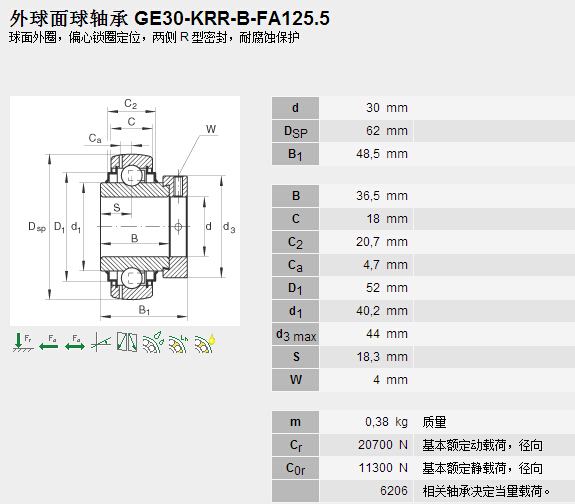This screenshot has height=504, width=575.
Task: Click the 质量 description text
Action: [x=434, y=422]
